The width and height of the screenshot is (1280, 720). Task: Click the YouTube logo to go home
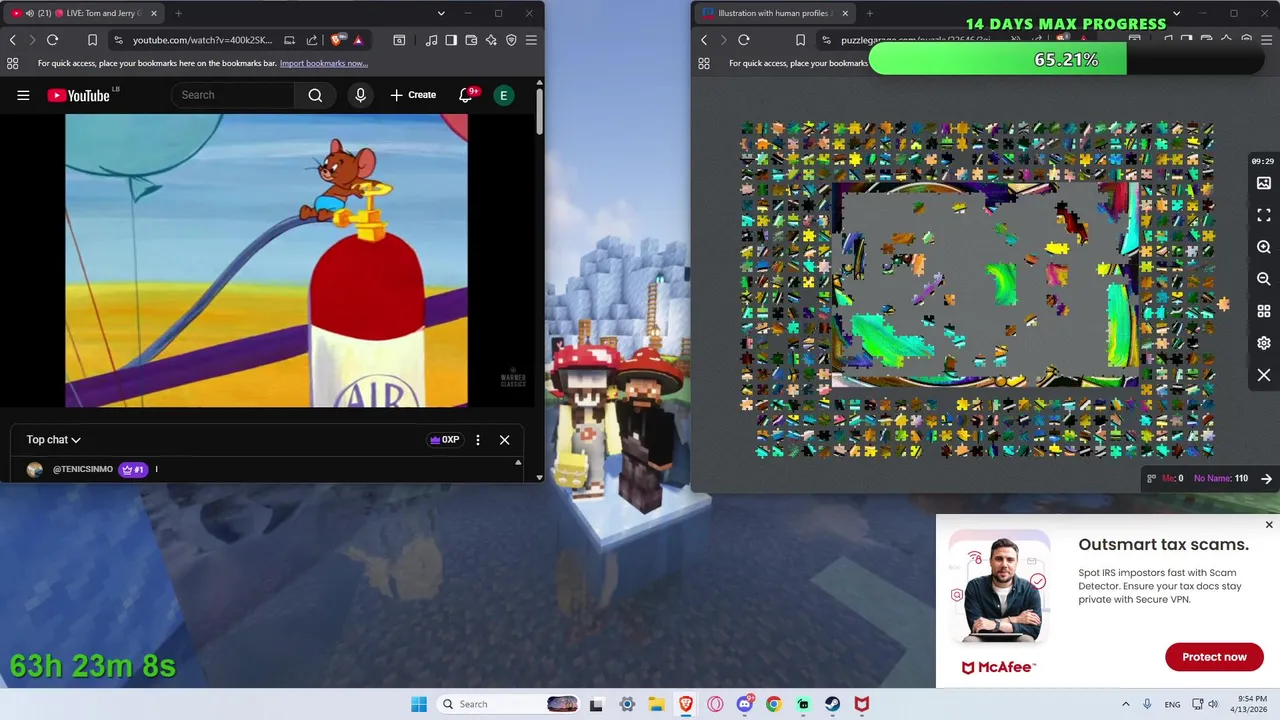click(x=78, y=95)
